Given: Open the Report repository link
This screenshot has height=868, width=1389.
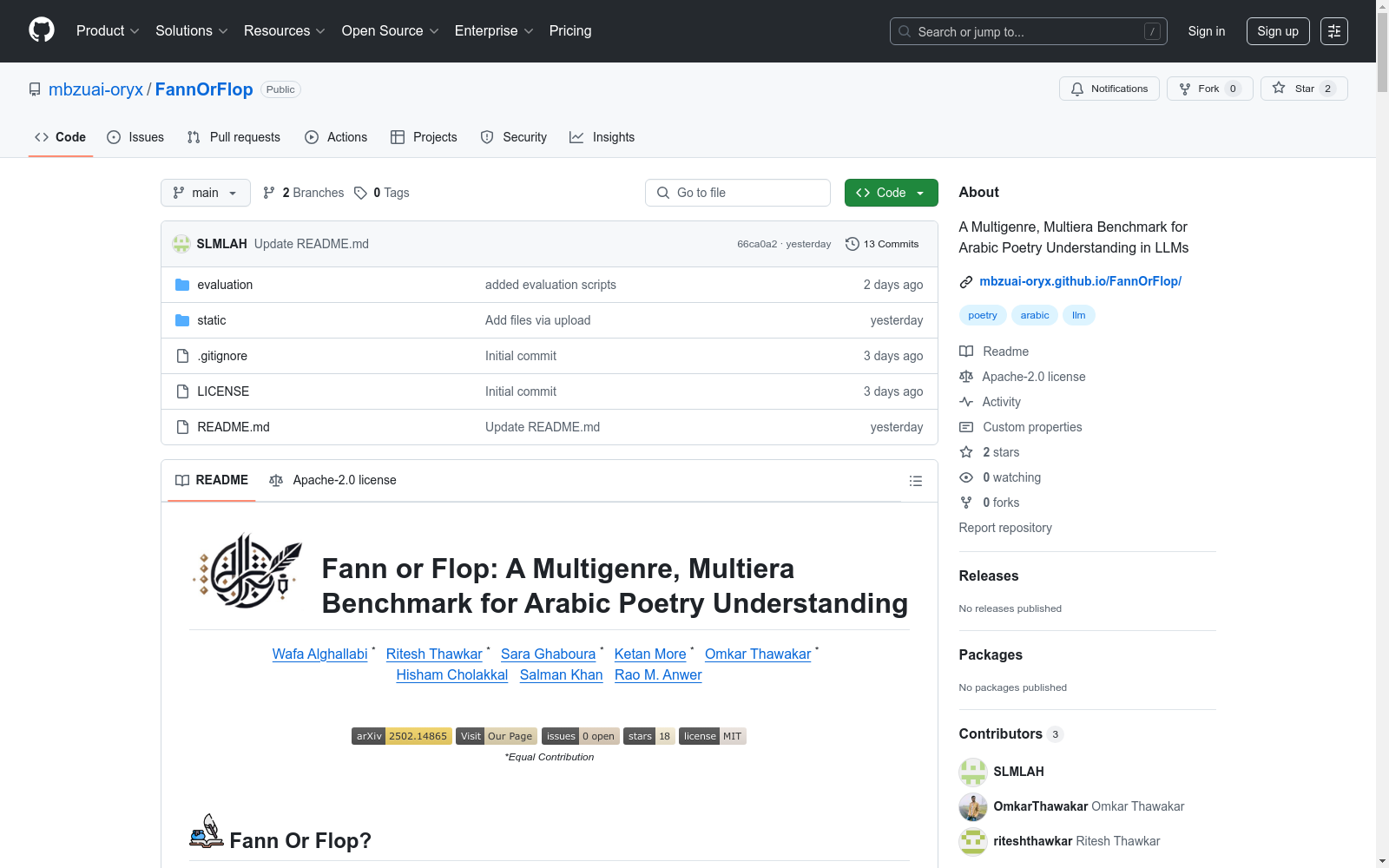Looking at the screenshot, I should 1005,528.
